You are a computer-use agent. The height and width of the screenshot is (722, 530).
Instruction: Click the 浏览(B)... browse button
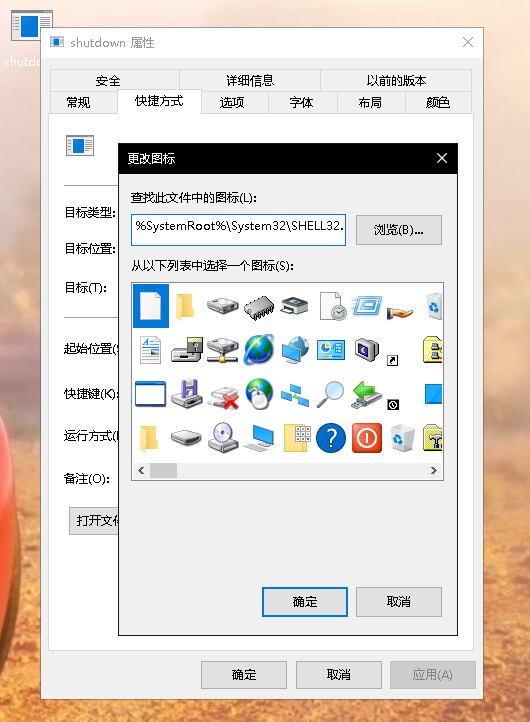click(x=399, y=230)
